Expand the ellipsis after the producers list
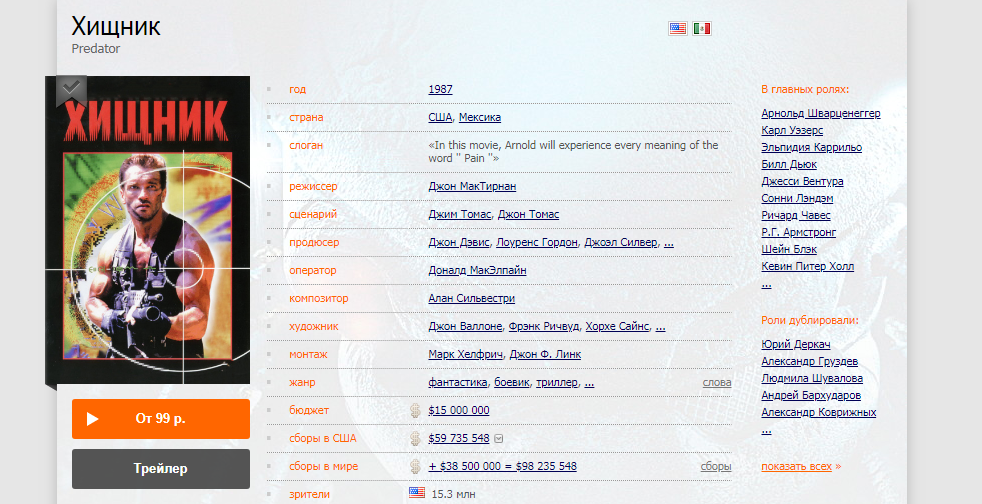982x504 pixels. click(669, 243)
